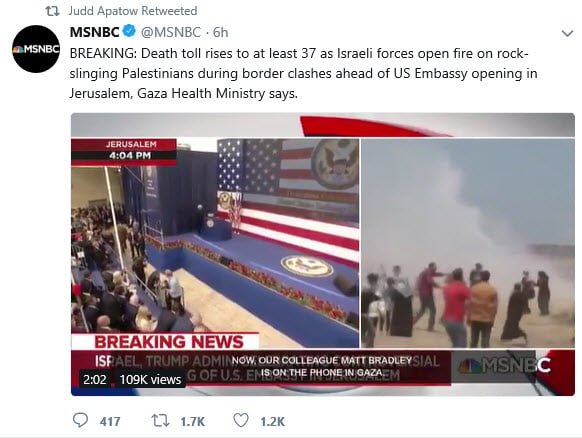
Task: Click the BREAKING tweet text
Action: click(303, 73)
